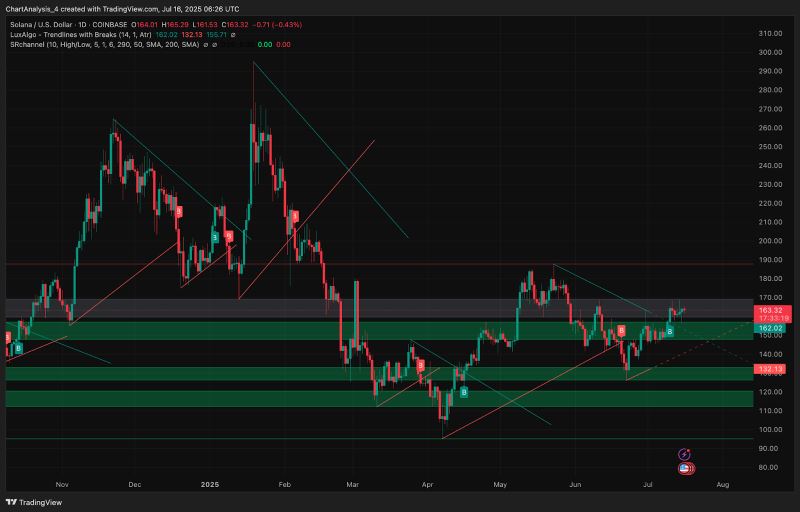Click the red 132.13 price label
The height and width of the screenshot is (512, 800).
tap(770, 369)
